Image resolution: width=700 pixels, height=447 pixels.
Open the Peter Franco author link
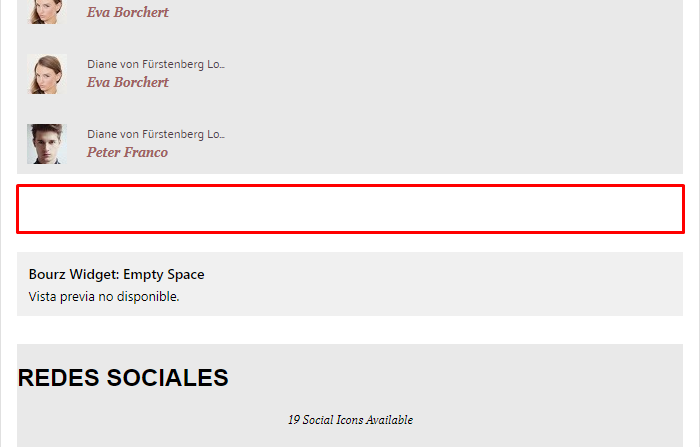(x=127, y=152)
